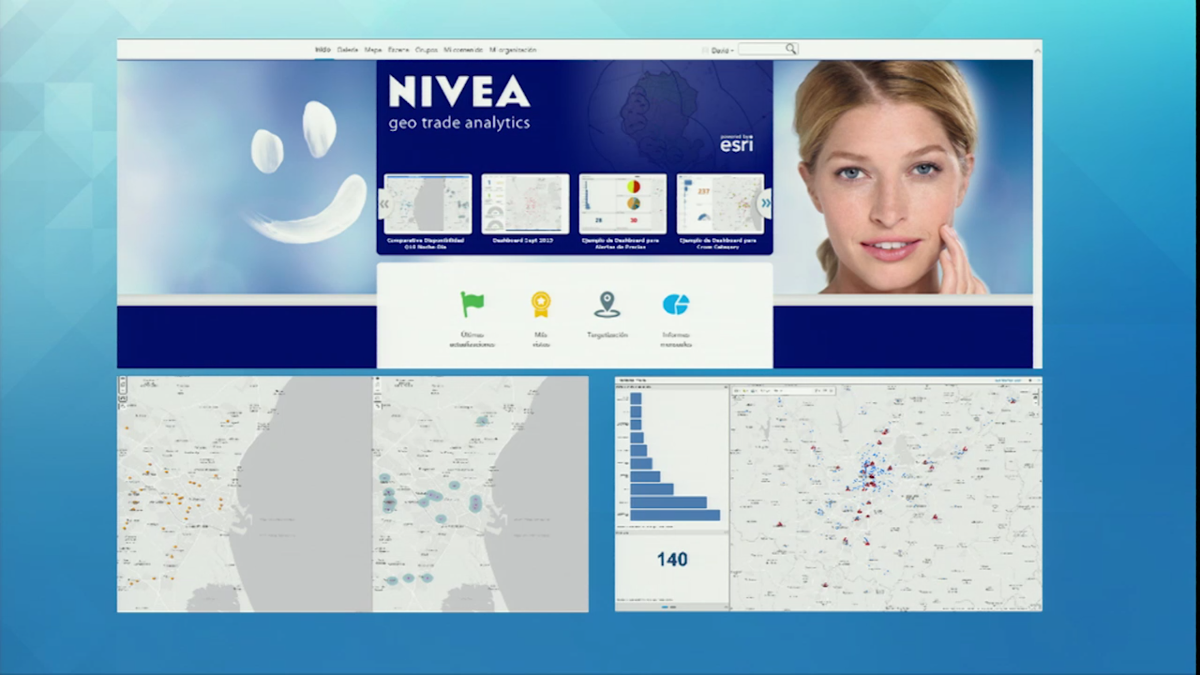The width and height of the screenshot is (1200, 675).
Task: Click into the search input field
Action: pos(761,49)
